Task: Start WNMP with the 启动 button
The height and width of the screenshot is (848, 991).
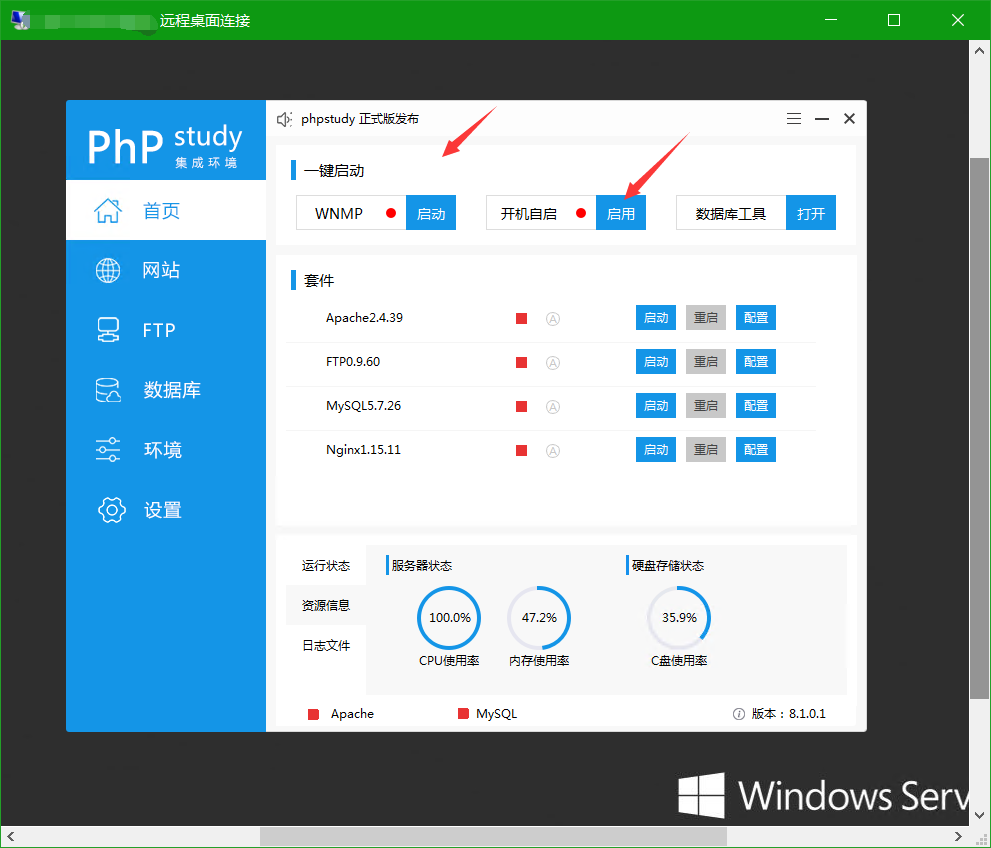Action: (431, 213)
